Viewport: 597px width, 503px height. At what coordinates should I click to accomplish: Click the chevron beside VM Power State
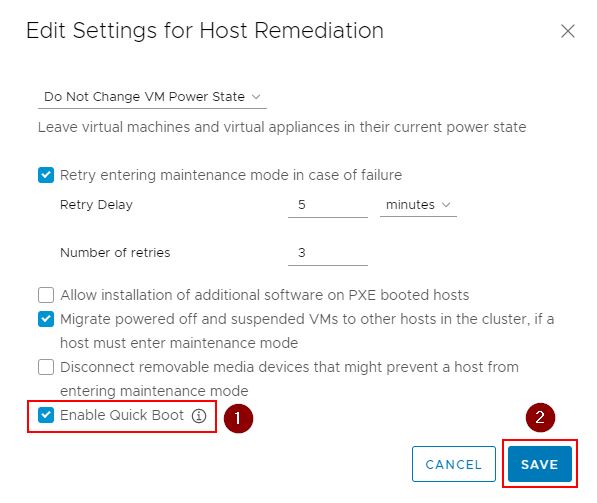[256, 97]
